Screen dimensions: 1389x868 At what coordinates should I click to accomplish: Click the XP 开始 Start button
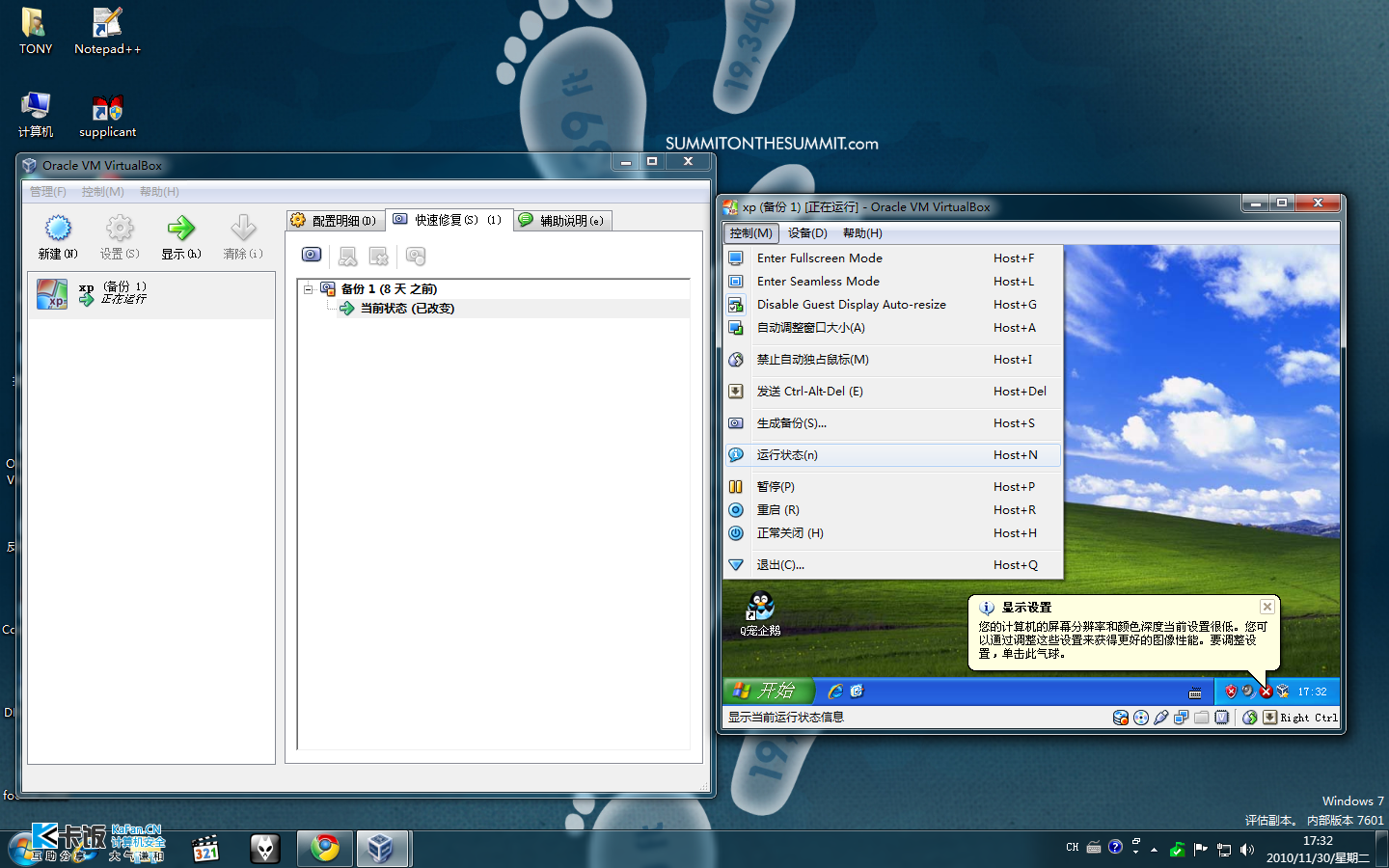[x=770, y=691]
